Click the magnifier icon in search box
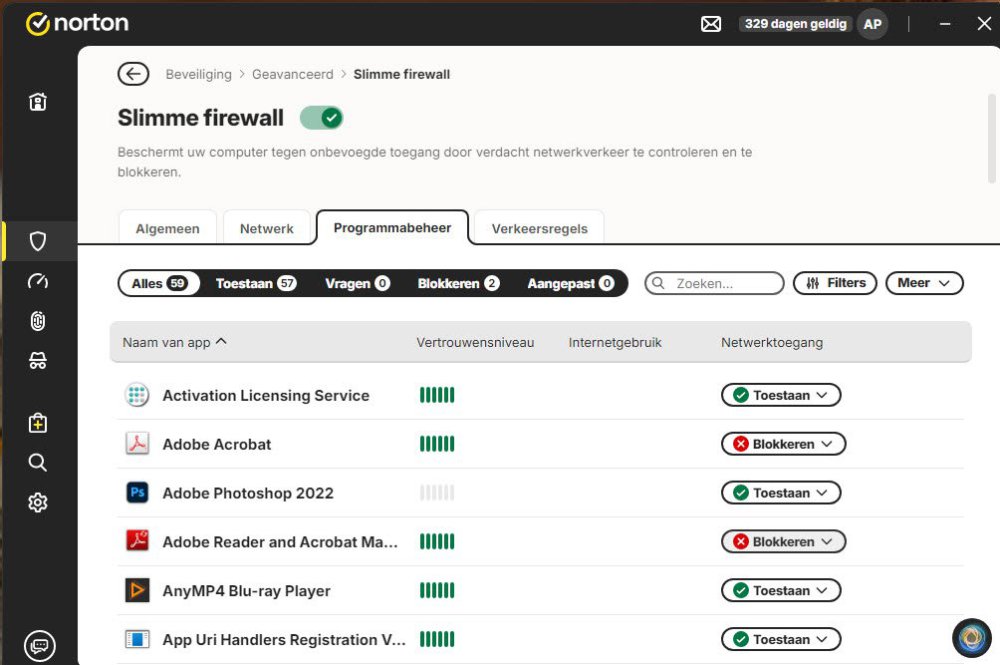This screenshot has height=665, width=1000. click(x=659, y=283)
